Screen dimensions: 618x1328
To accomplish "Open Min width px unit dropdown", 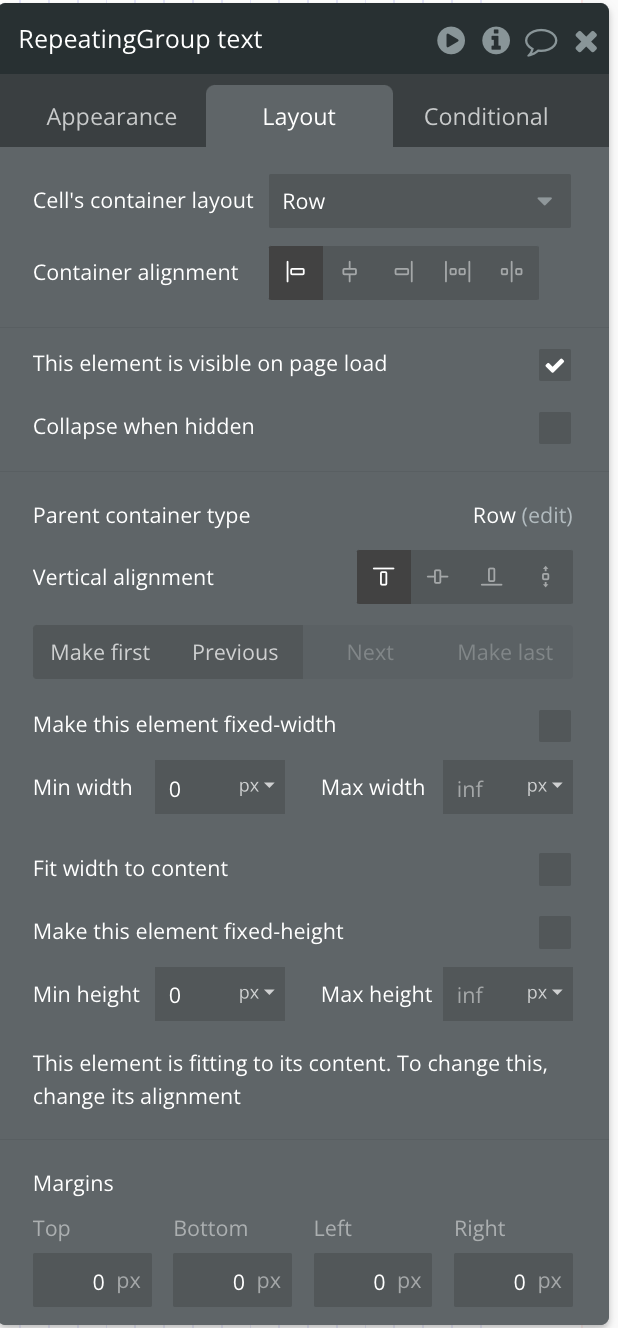I will [261, 787].
